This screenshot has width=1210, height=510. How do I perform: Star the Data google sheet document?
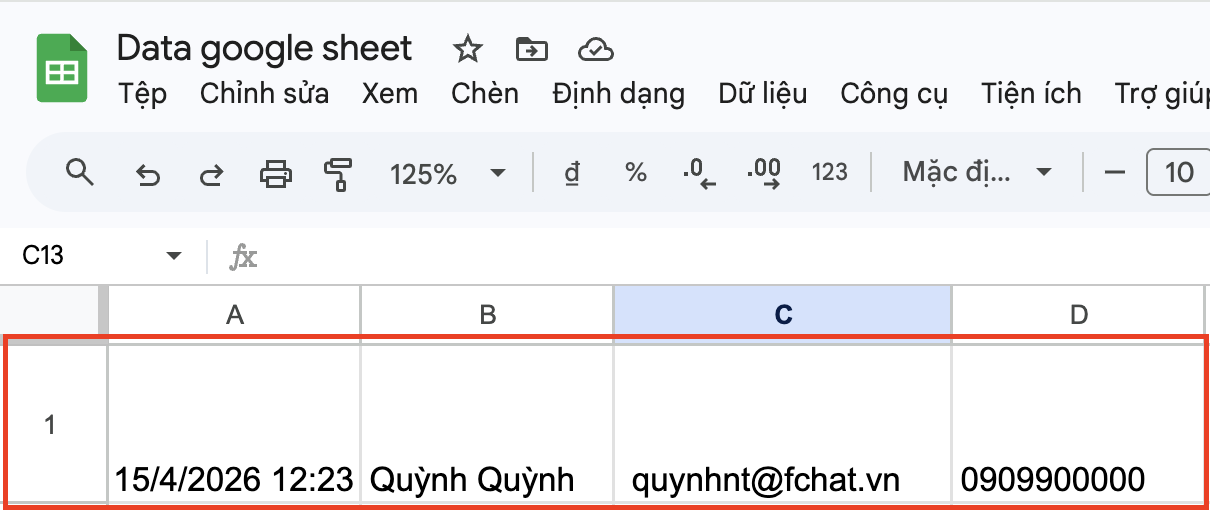(467, 49)
